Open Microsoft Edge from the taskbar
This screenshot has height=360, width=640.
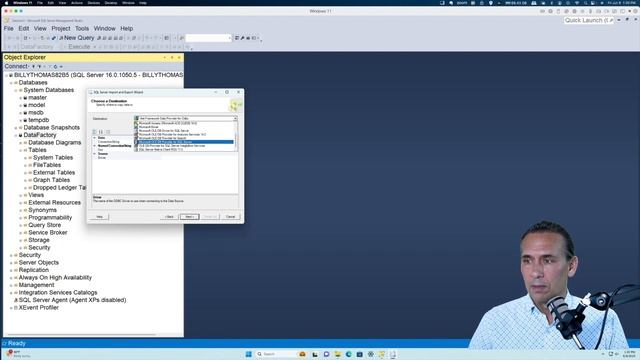pos(349,354)
